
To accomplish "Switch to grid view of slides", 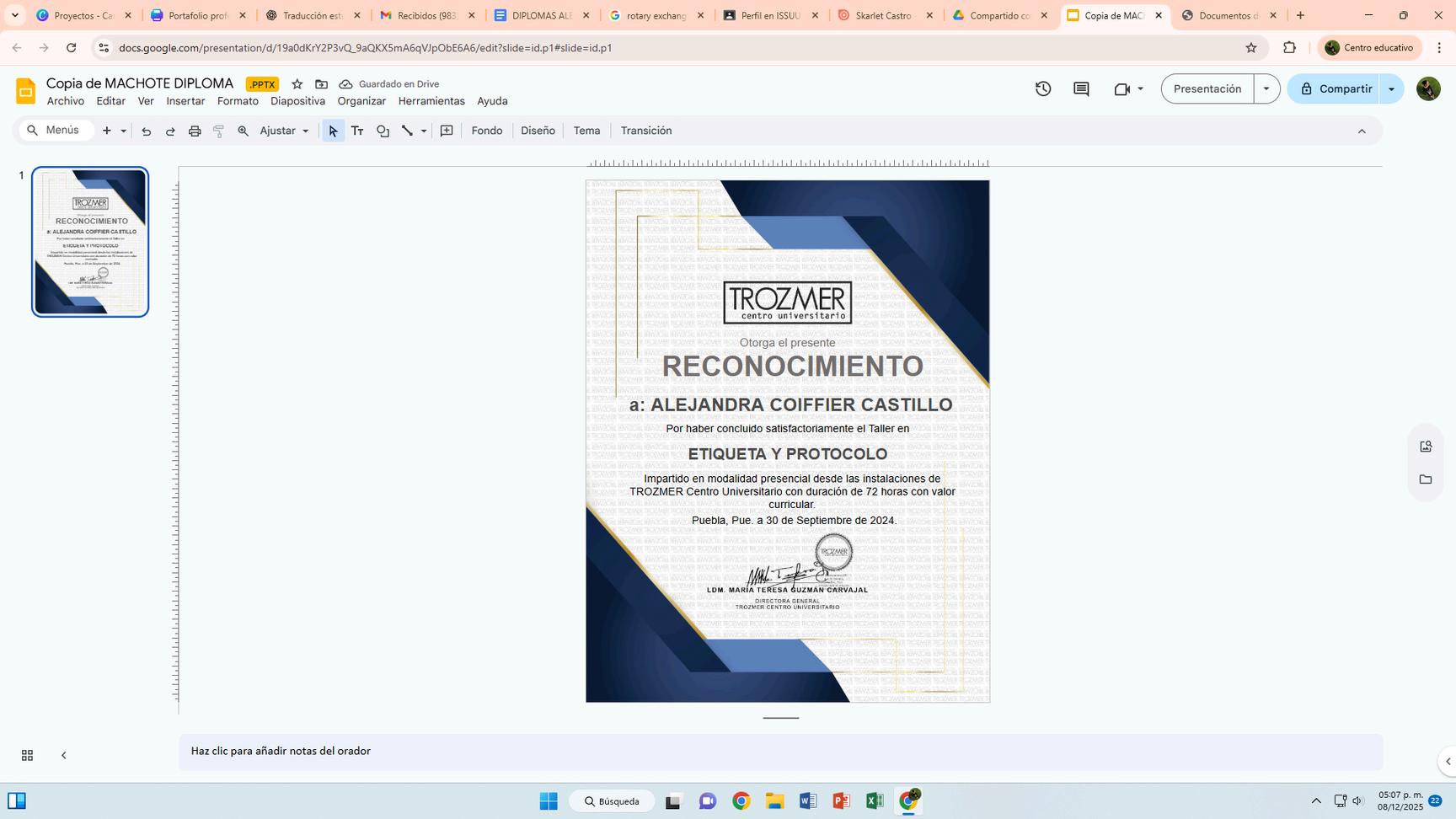I will (27, 756).
